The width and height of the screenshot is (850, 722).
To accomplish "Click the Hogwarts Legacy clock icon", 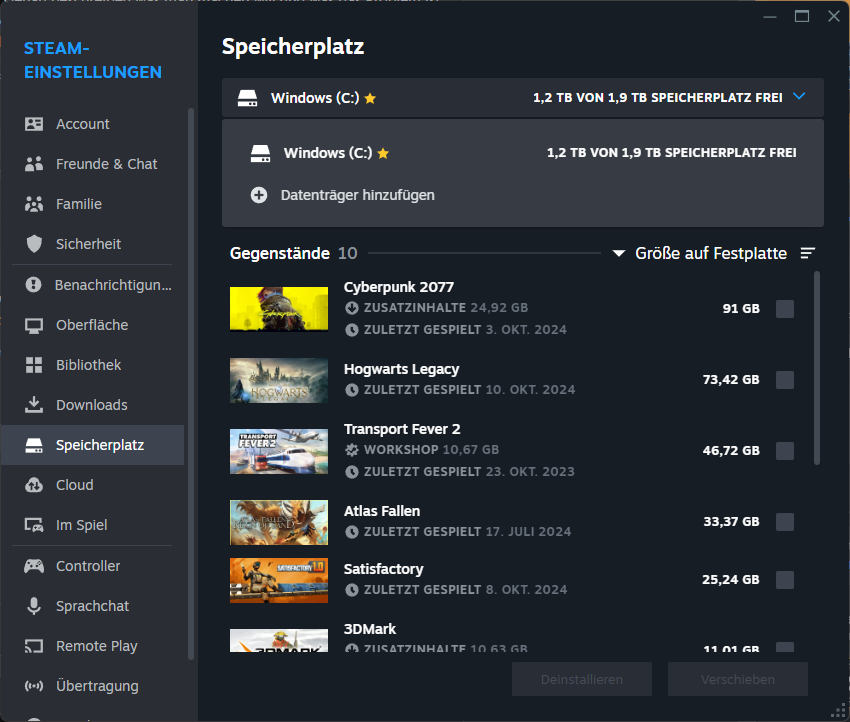I will (x=352, y=390).
